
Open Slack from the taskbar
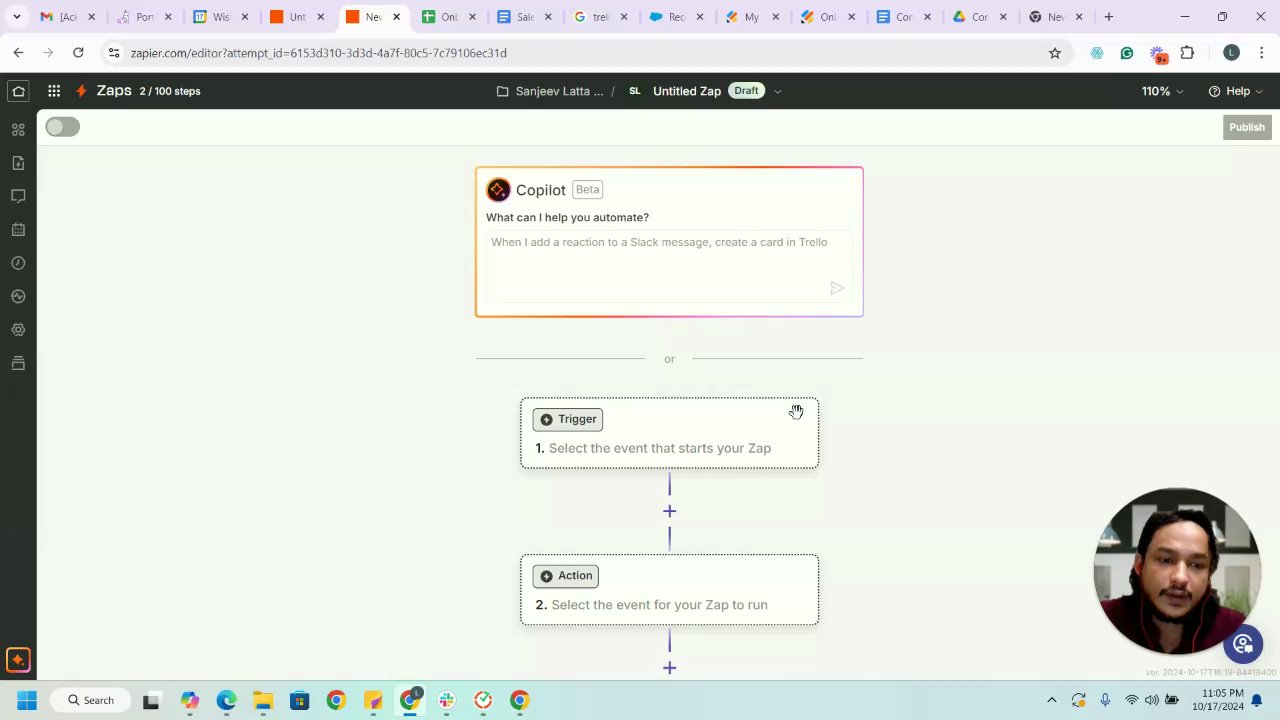click(x=446, y=700)
